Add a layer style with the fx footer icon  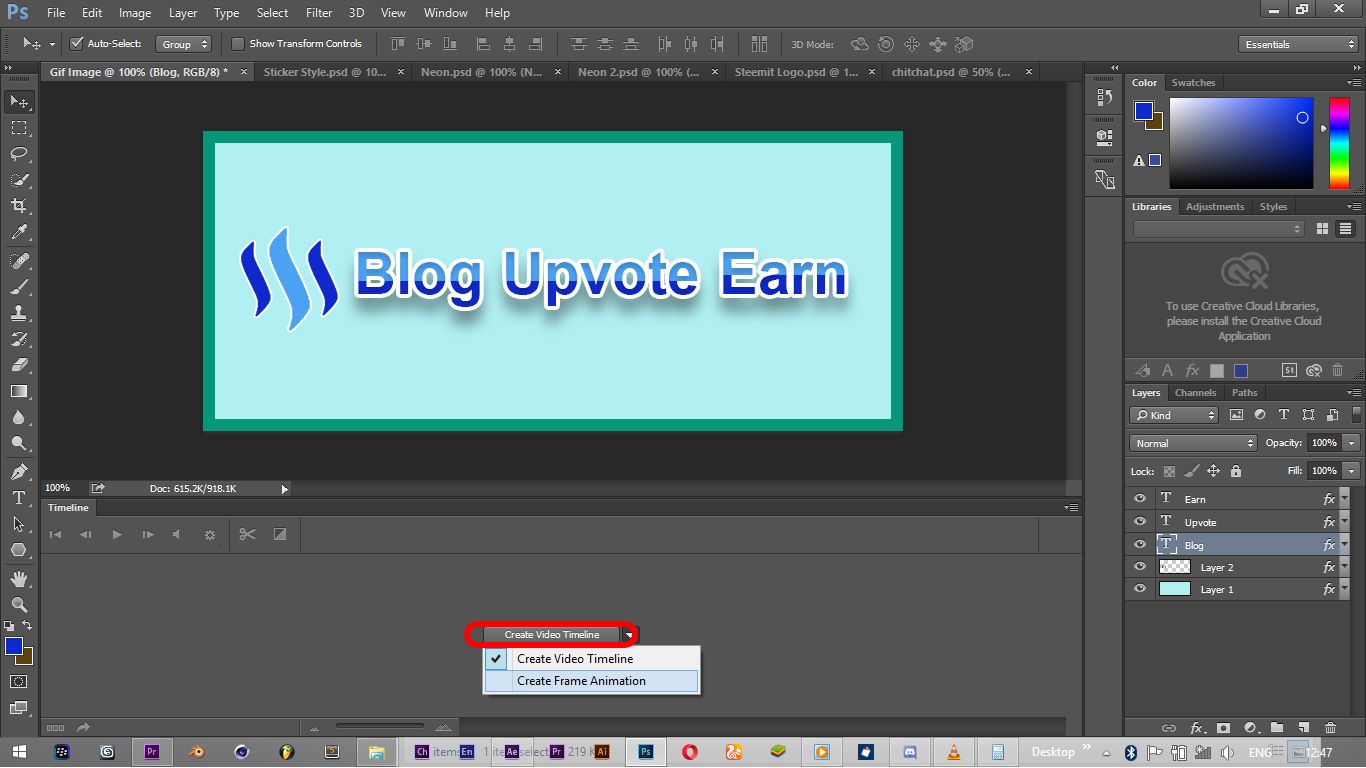tap(1196, 728)
